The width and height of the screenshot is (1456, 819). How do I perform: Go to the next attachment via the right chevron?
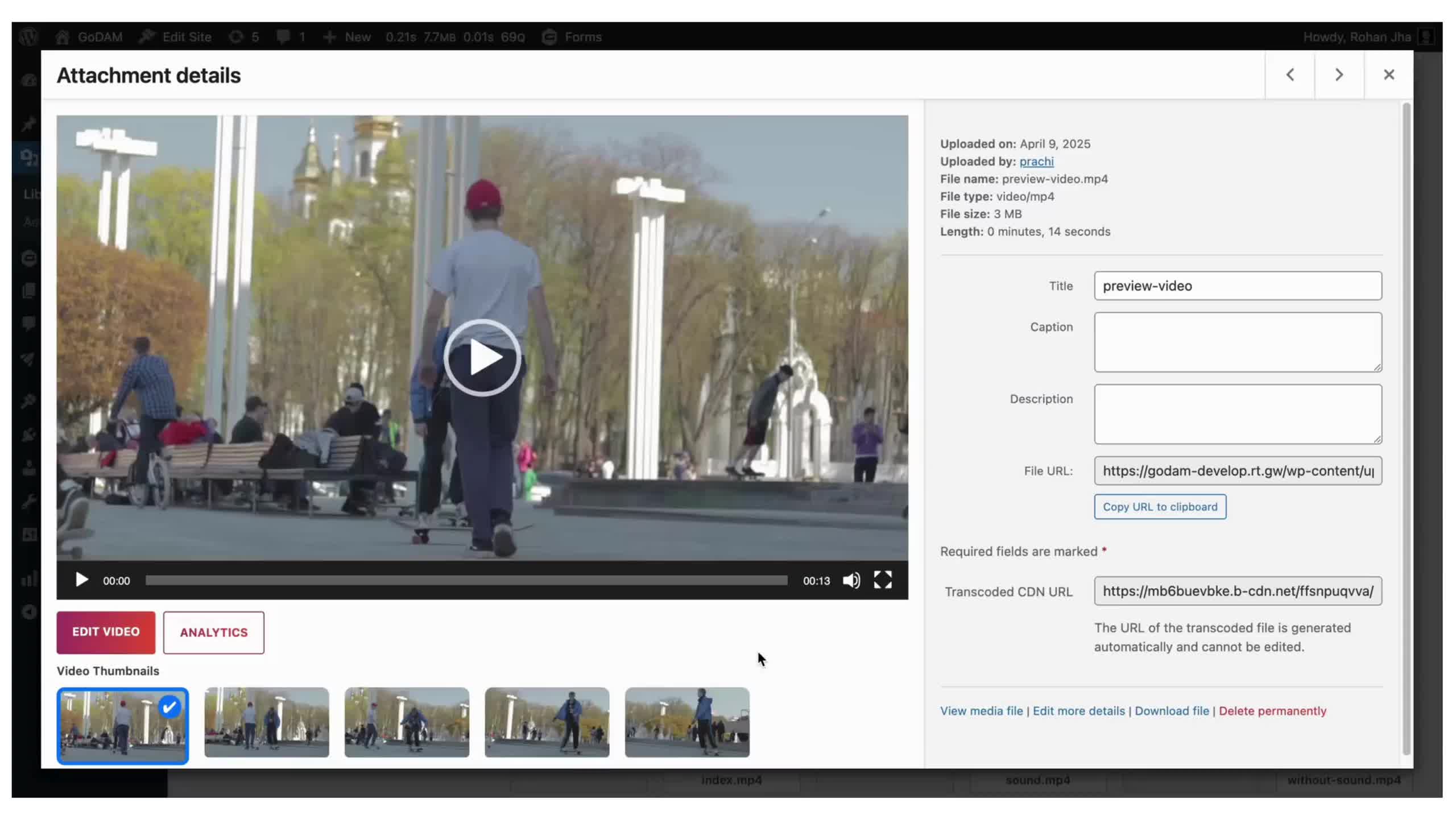pyautogui.click(x=1339, y=75)
